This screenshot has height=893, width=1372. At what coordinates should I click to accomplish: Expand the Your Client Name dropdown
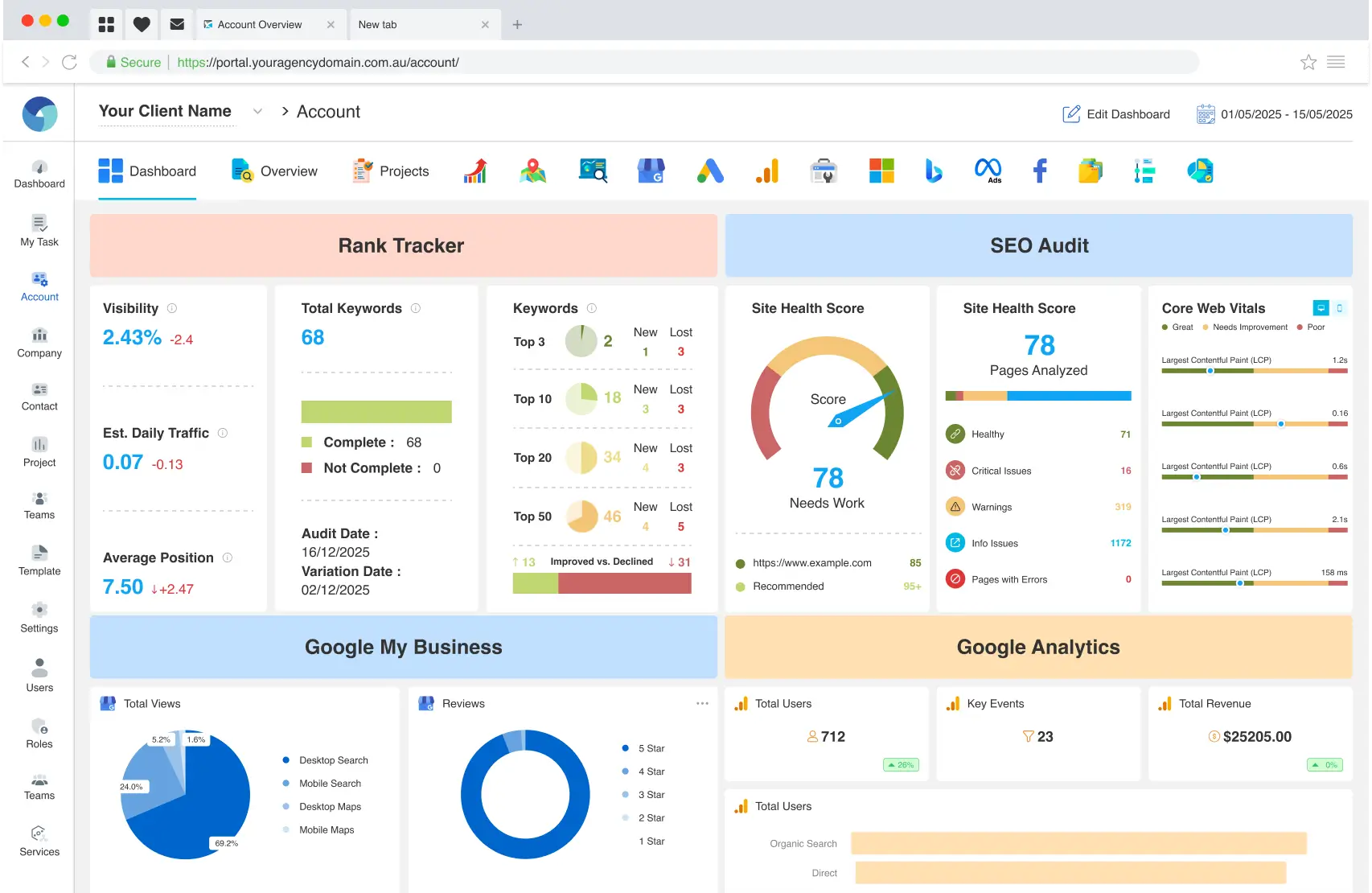click(x=257, y=112)
